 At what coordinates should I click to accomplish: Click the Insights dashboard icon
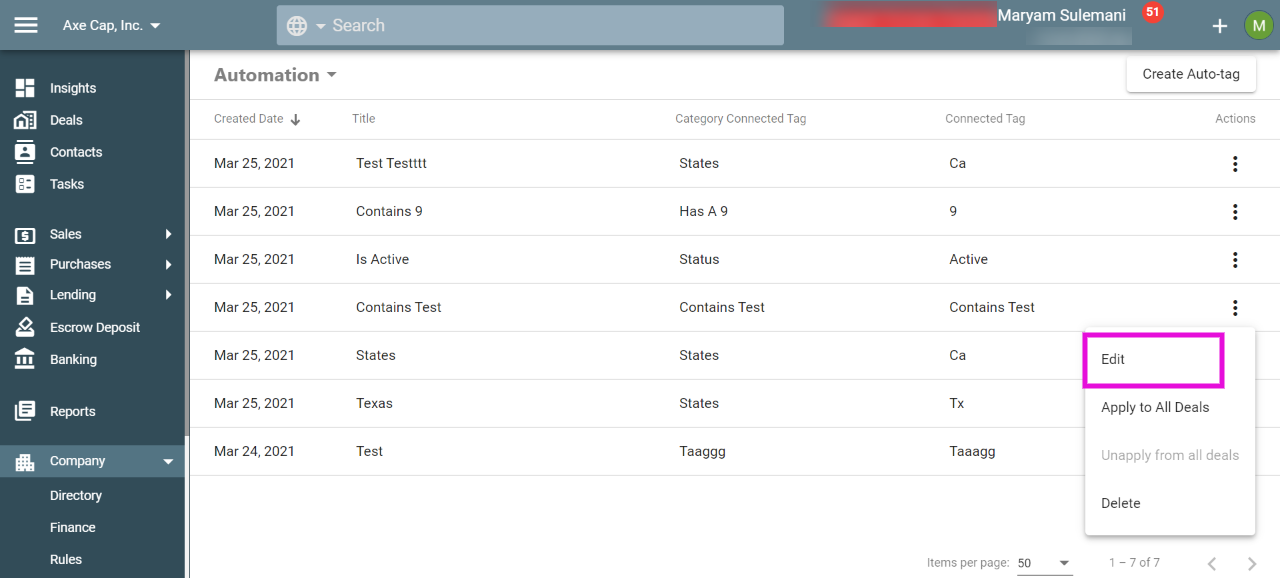[25, 88]
